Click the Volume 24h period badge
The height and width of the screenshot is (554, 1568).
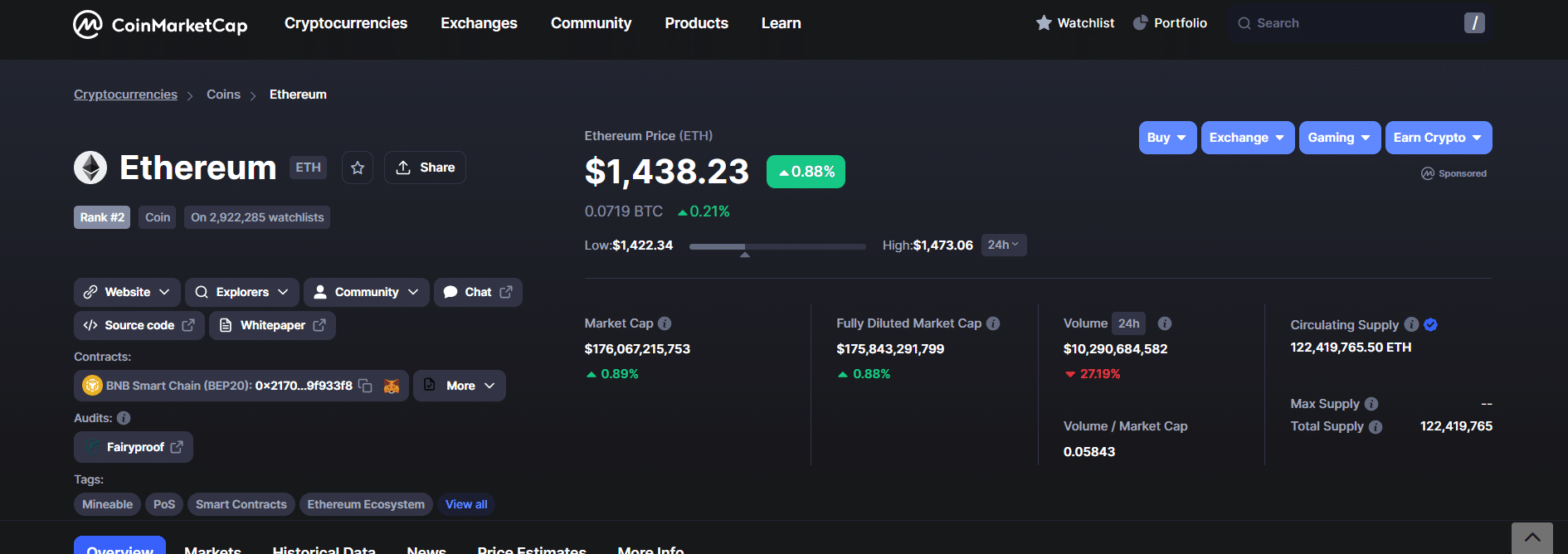1128,323
